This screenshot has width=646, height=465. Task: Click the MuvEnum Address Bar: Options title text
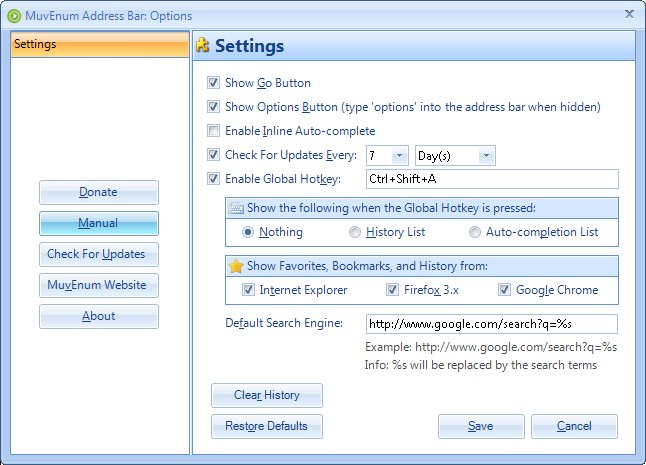click(109, 16)
